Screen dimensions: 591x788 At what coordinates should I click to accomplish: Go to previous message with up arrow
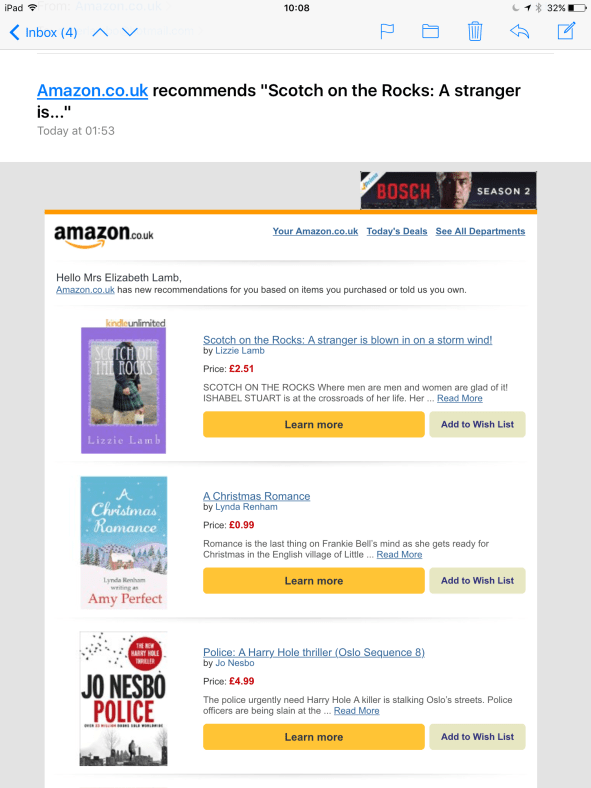[101, 33]
